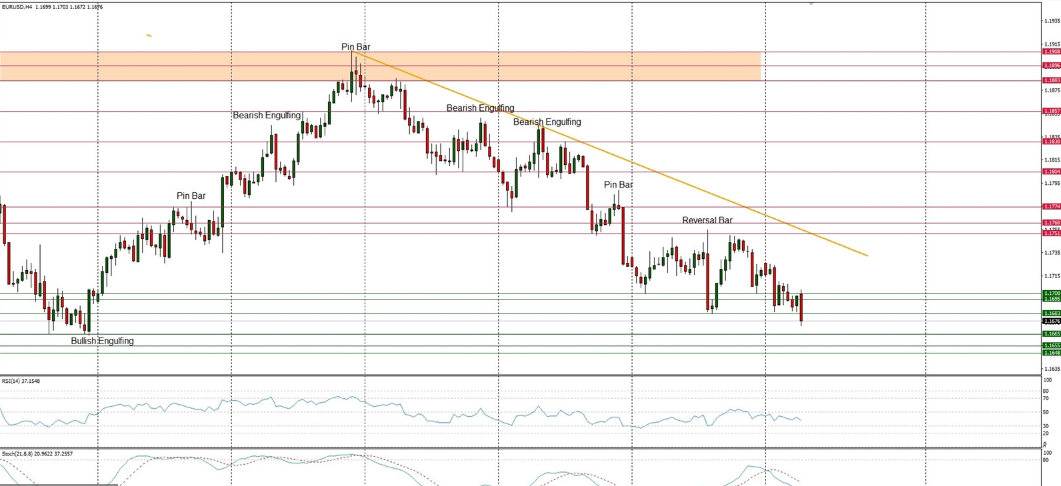1061x486 pixels.
Task: Click the 1.1857 red price level tag
Action: (1051, 111)
